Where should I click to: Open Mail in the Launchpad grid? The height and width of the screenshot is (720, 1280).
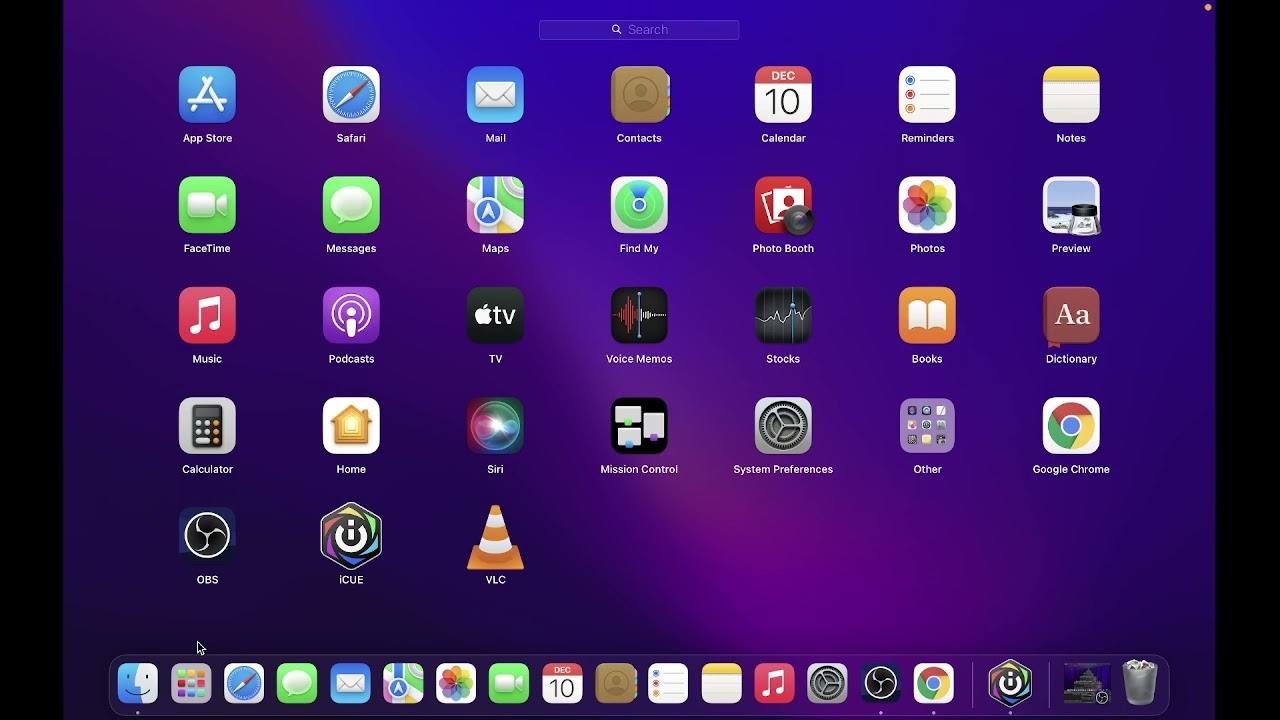(x=495, y=95)
